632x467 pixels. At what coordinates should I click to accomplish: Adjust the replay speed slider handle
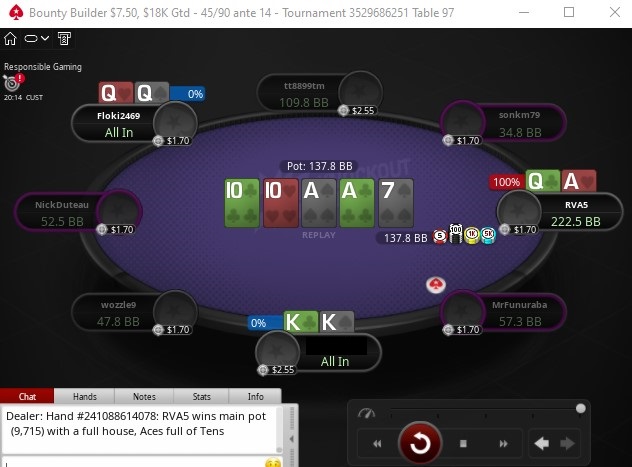(580, 409)
